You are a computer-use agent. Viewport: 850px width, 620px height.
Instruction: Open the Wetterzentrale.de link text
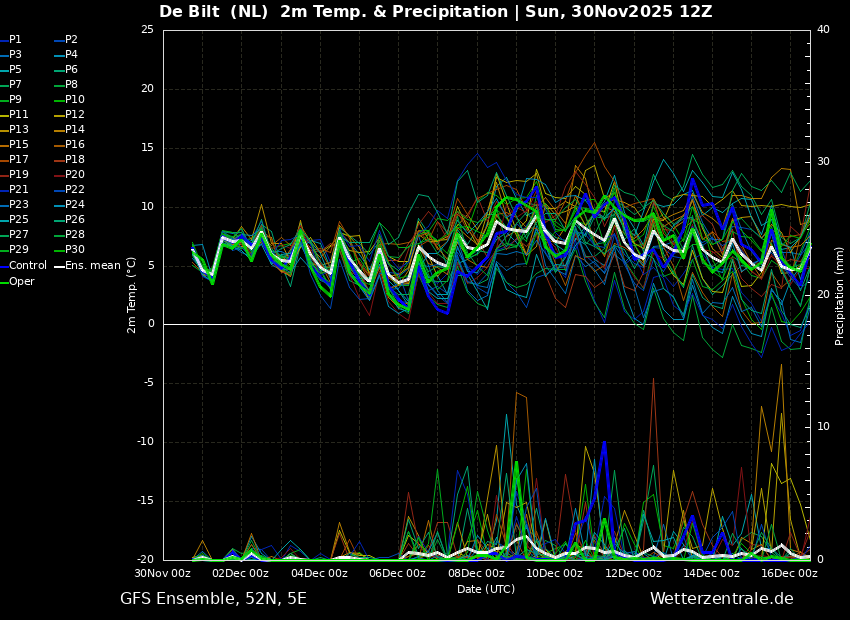coord(721,599)
